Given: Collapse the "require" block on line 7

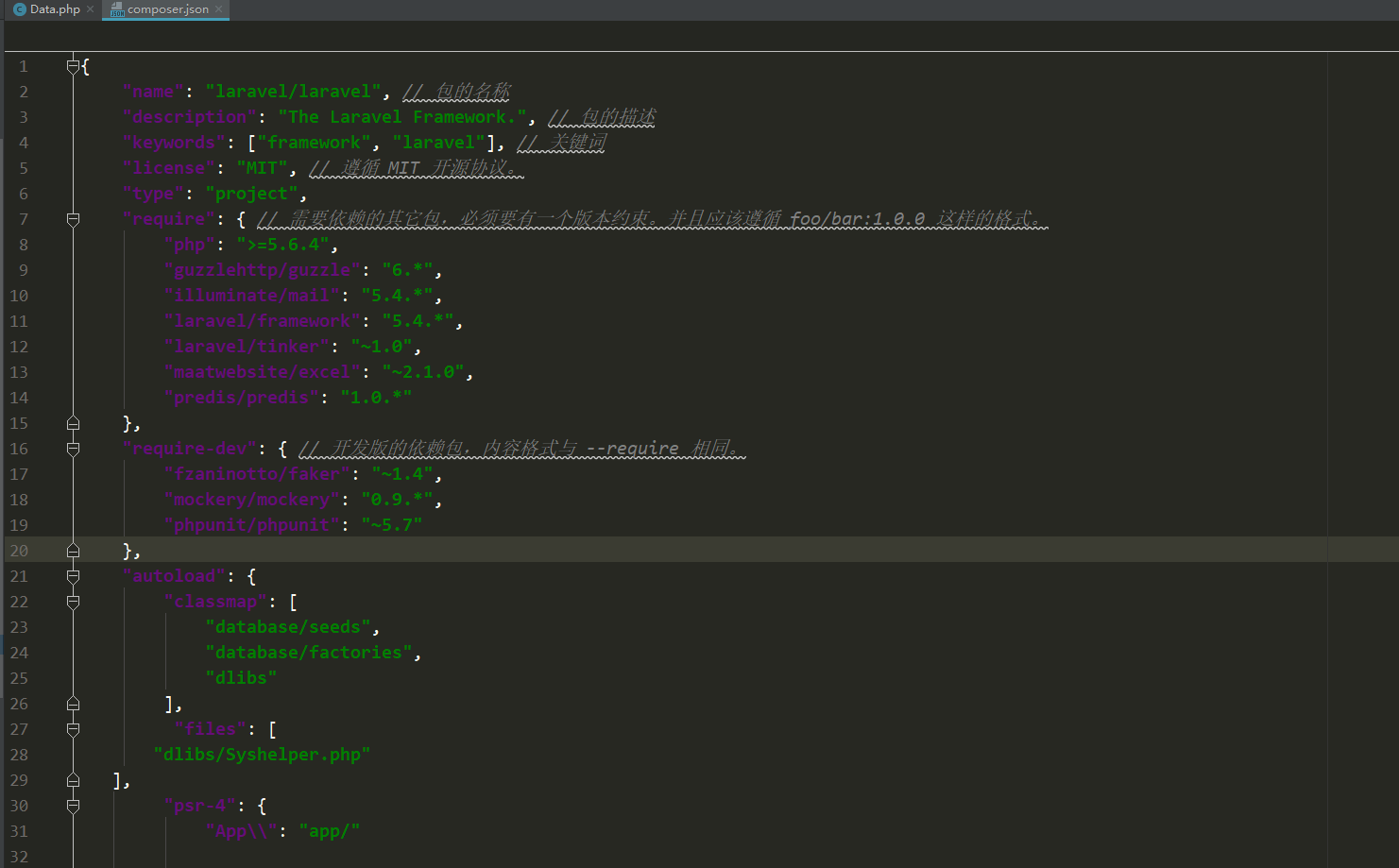Looking at the screenshot, I should 73,219.
